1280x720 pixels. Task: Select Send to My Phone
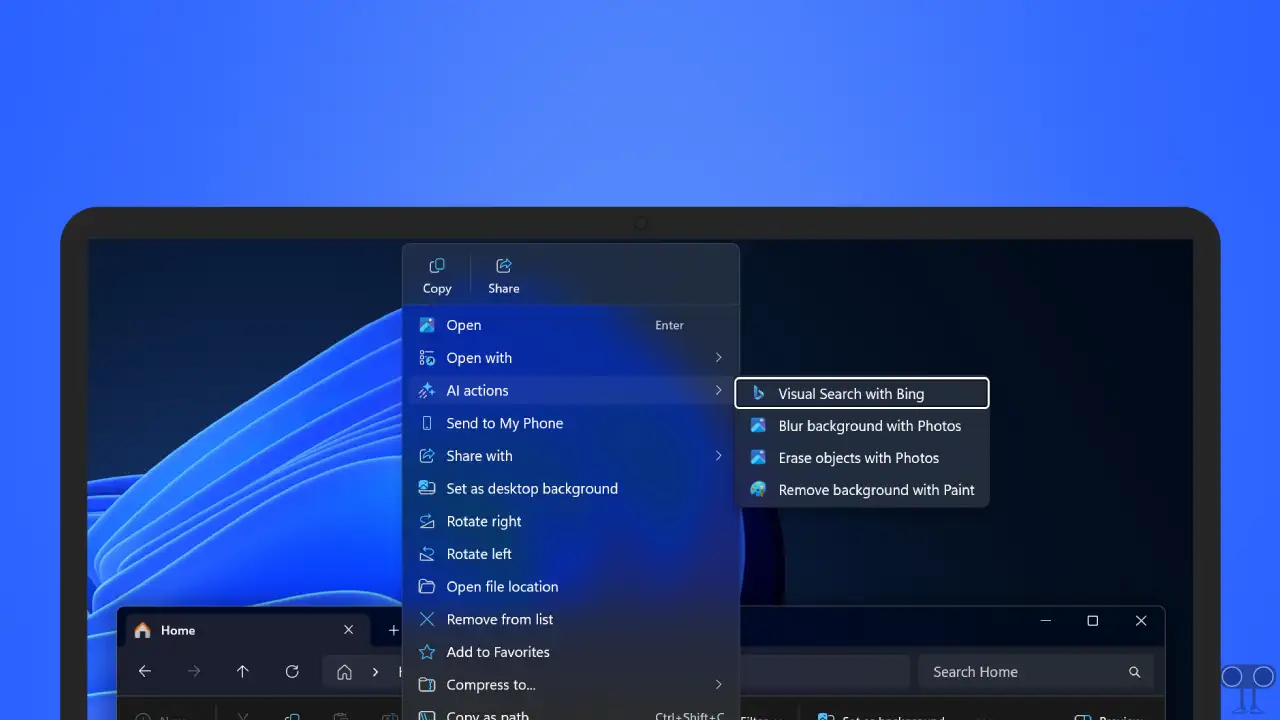click(x=504, y=423)
